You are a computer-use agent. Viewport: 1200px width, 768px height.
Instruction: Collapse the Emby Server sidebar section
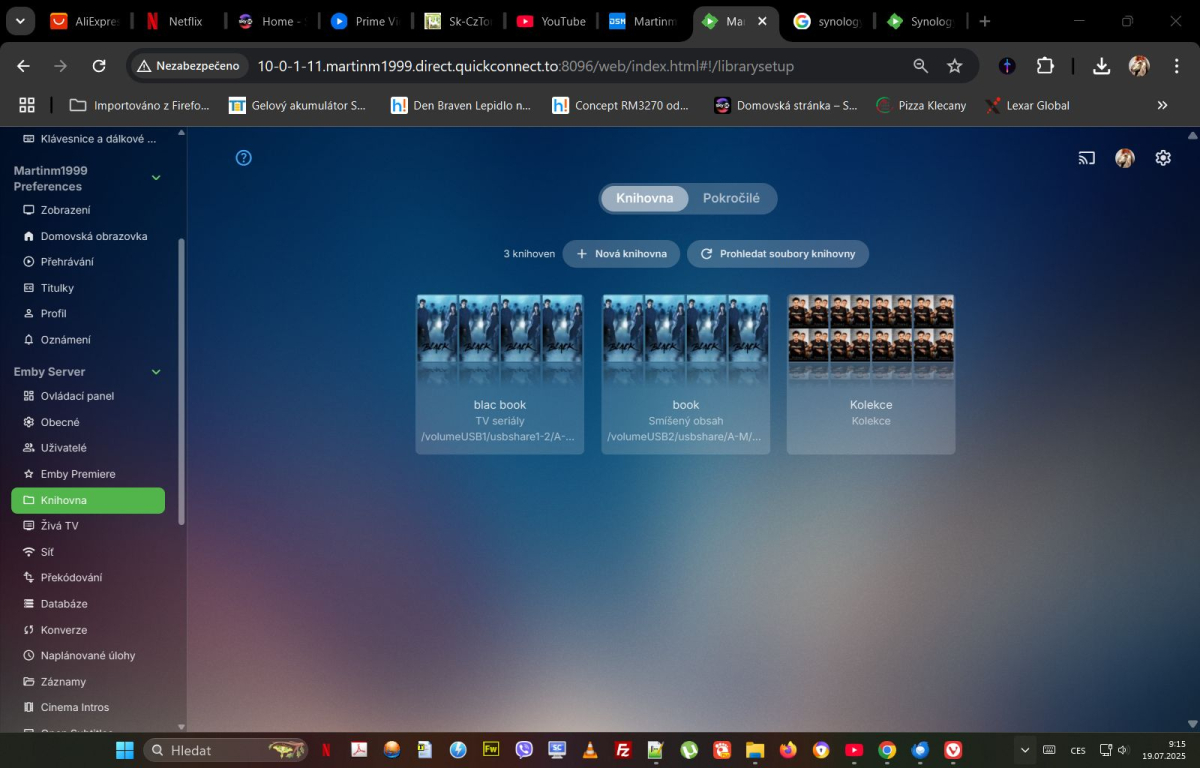pos(156,371)
